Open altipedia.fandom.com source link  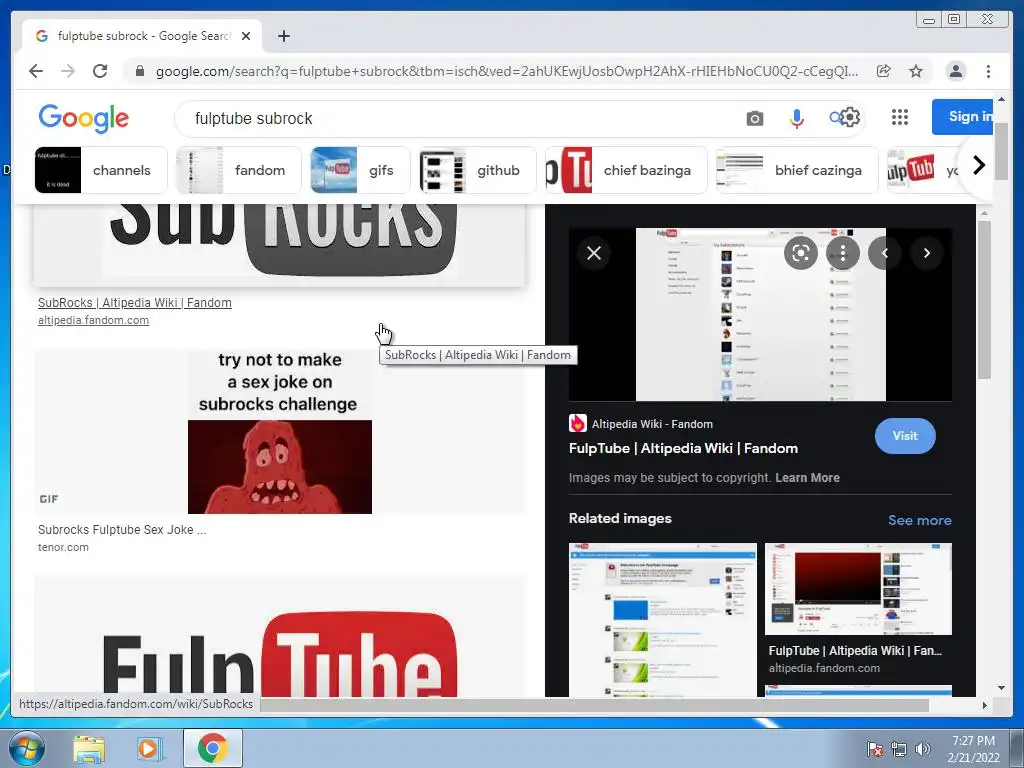[x=93, y=320]
